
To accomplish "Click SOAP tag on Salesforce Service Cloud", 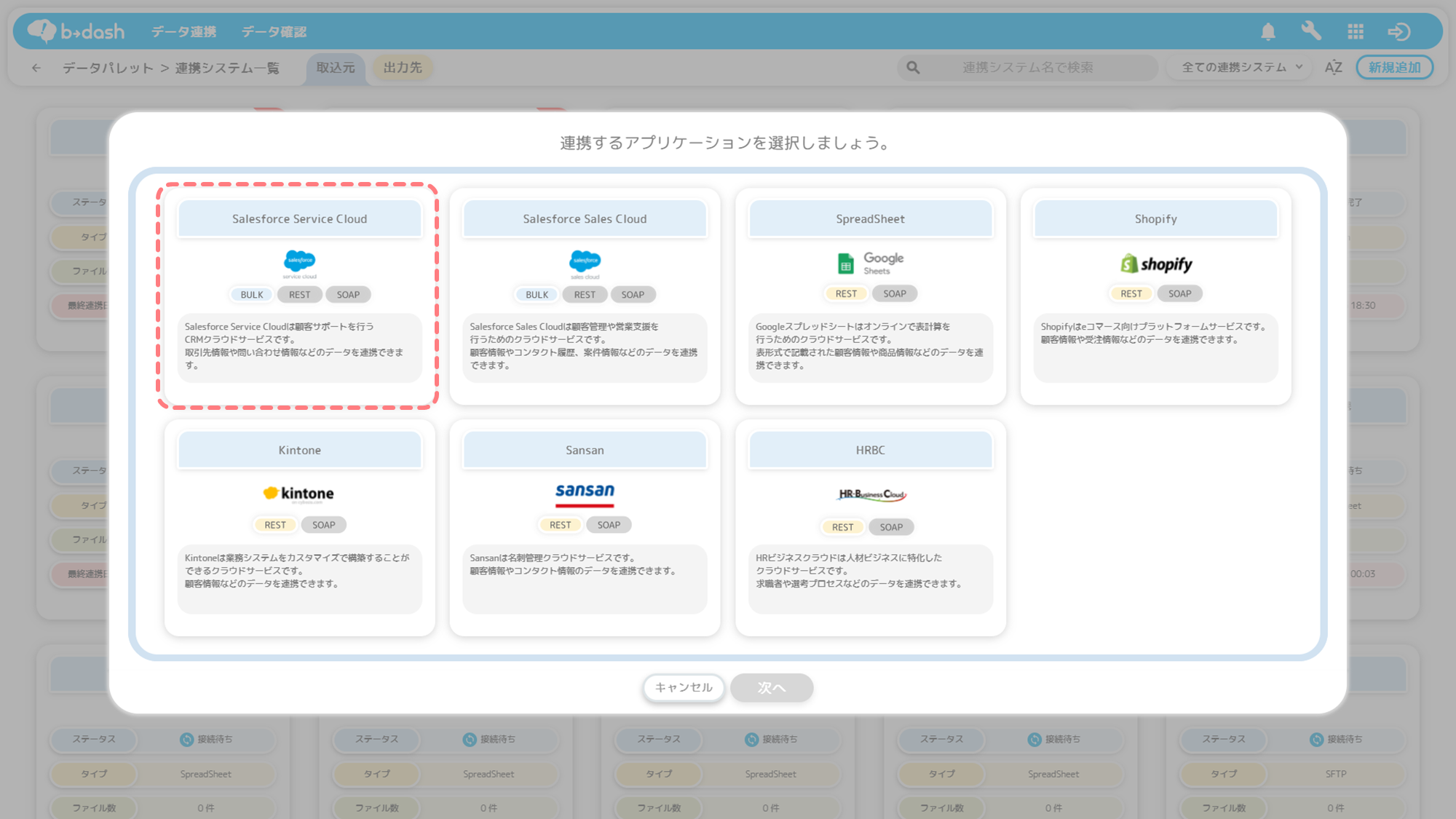I will click(348, 295).
